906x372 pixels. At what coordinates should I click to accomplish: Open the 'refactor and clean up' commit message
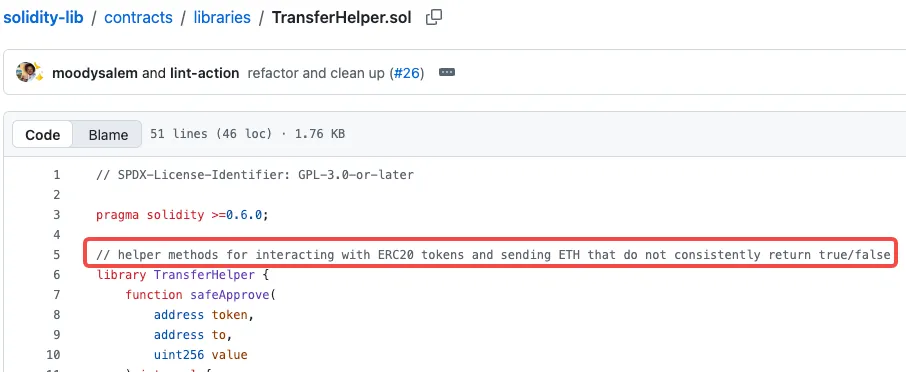(x=316, y=74)
